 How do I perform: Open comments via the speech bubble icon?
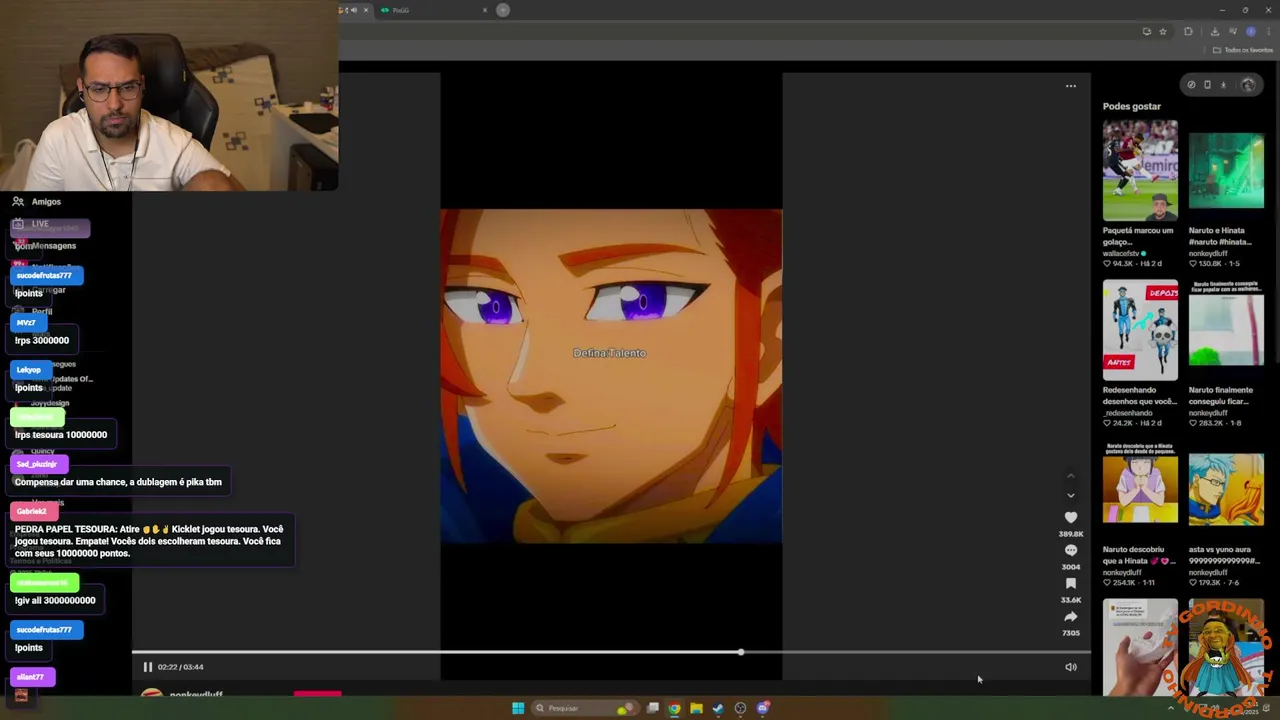[x=1071, y=550]
